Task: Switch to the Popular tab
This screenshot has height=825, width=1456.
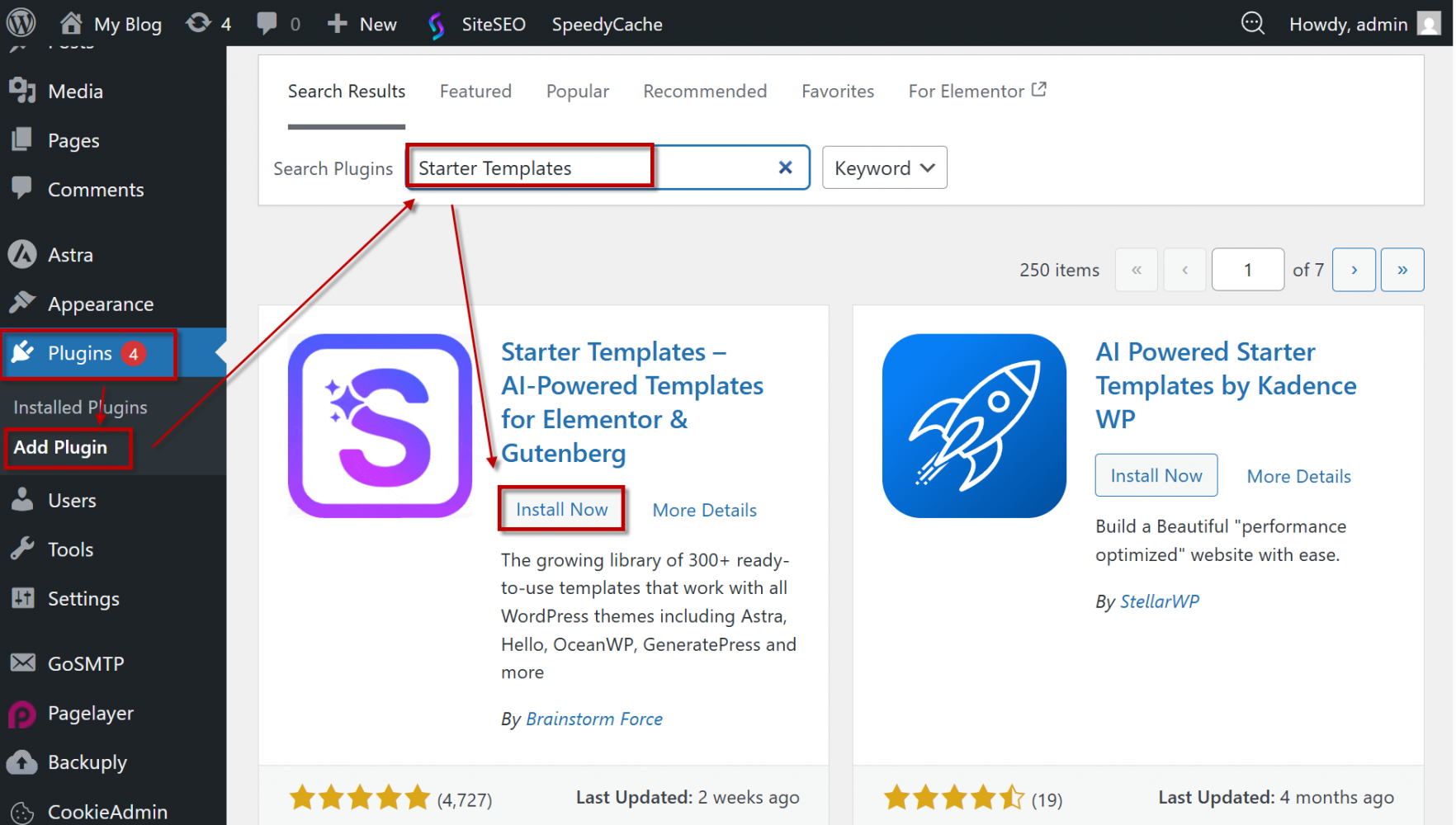Action: click(577, 92)
